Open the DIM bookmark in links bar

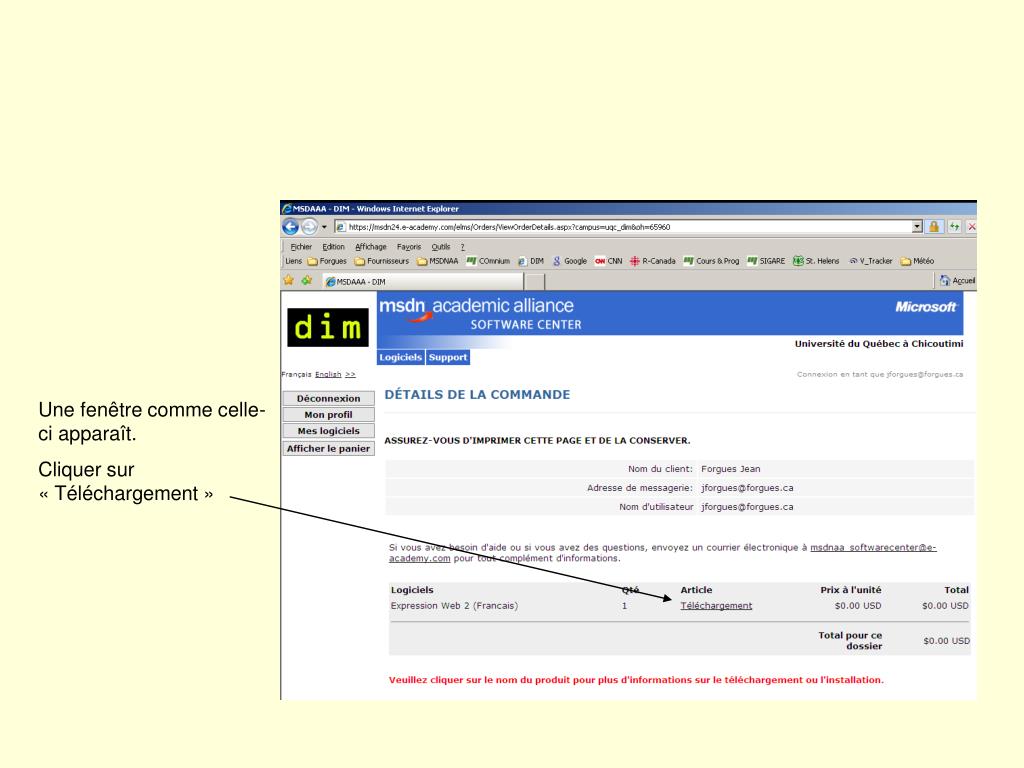click(x=531, y=261)
